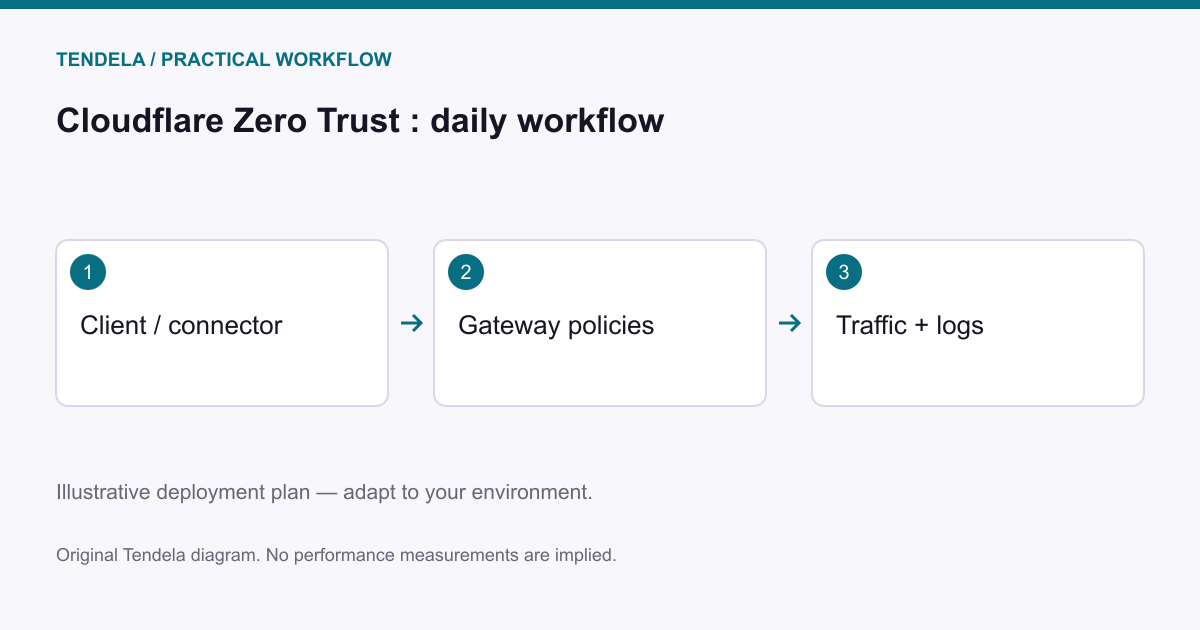Screen dimensions: 1200x630
Task: Click the adapt to your environment text
Action: pos(468,493)
